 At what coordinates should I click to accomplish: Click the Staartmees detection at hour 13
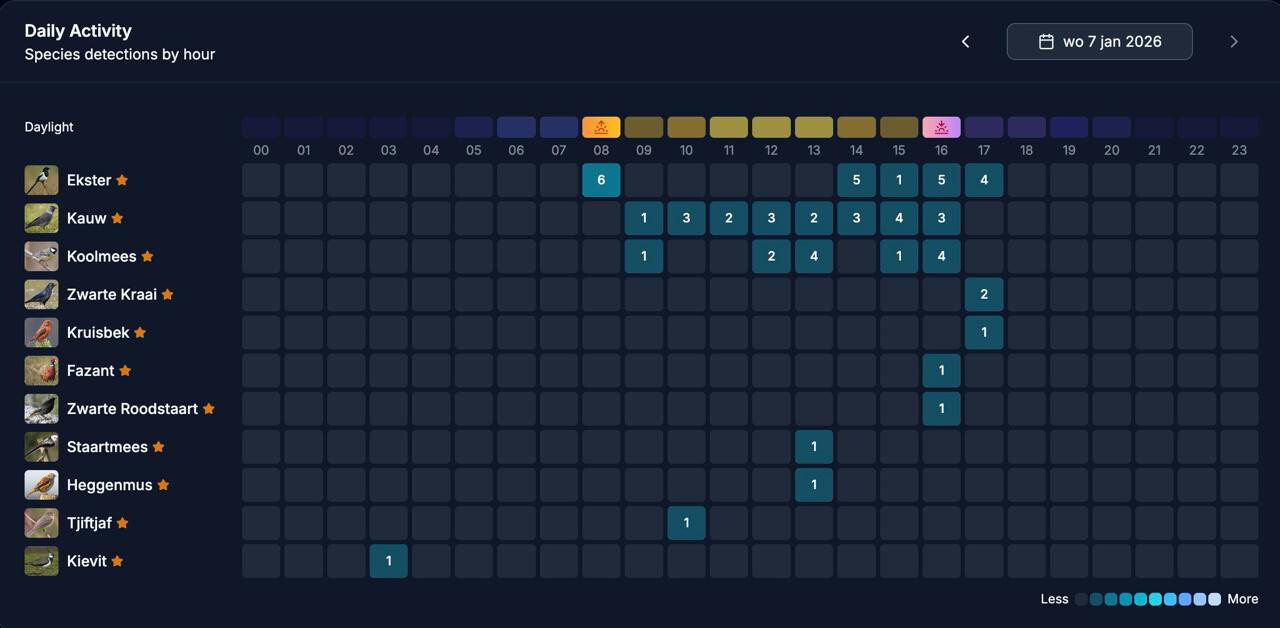point(814,447)
